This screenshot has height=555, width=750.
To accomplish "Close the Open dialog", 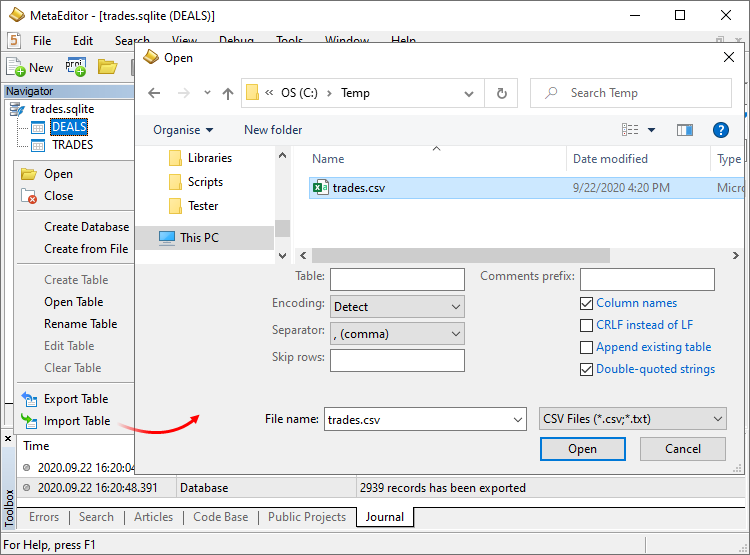I will point(728,57).
